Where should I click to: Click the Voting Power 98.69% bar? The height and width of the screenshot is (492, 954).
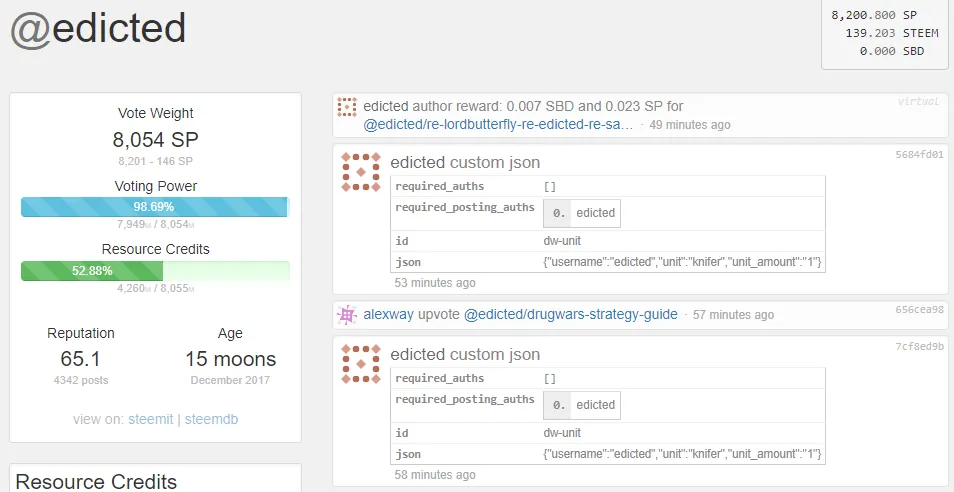[x=155, y=207]
